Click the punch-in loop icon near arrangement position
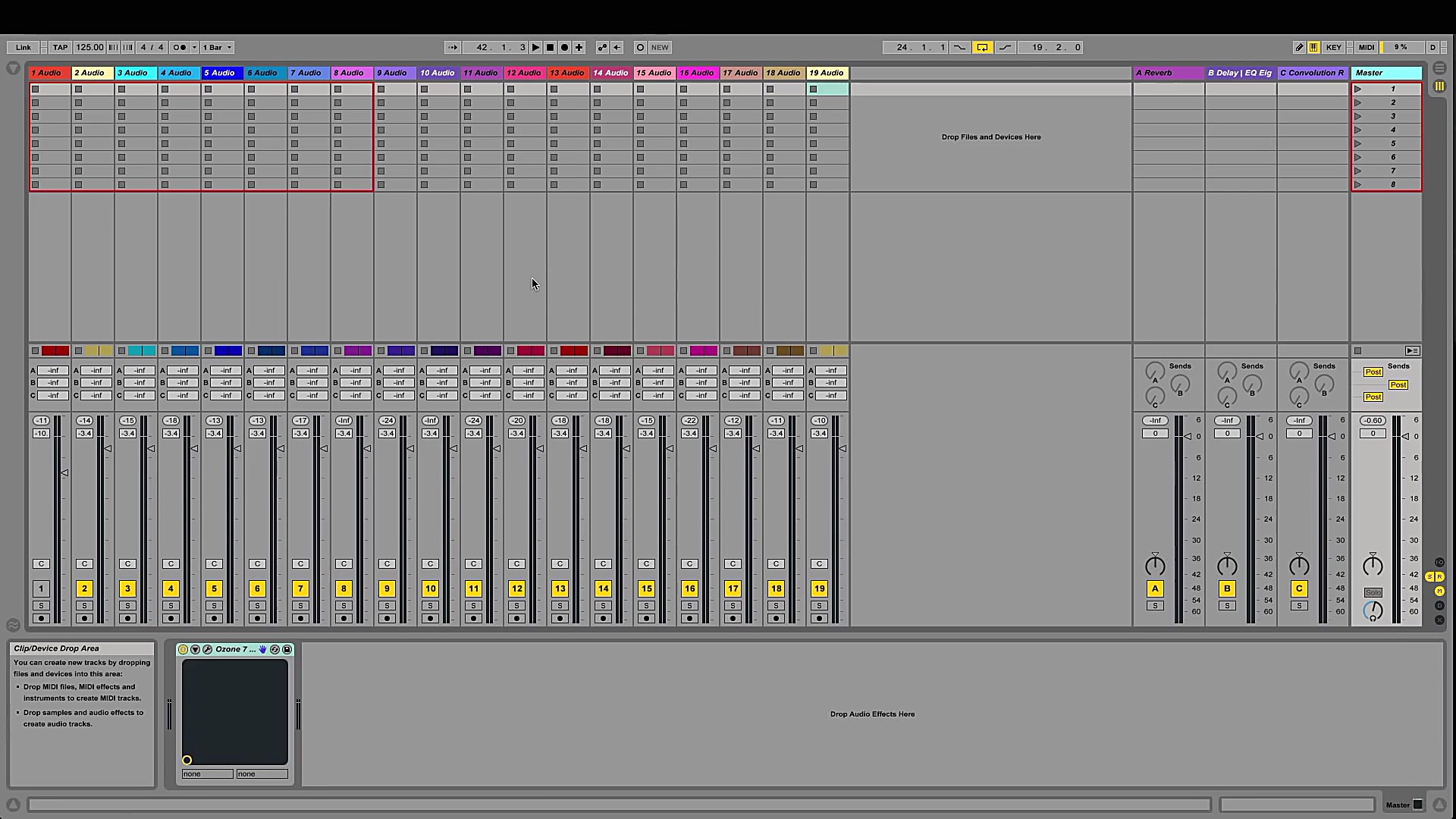Viewport: 1456px width, 819px height. pos(959,47)
